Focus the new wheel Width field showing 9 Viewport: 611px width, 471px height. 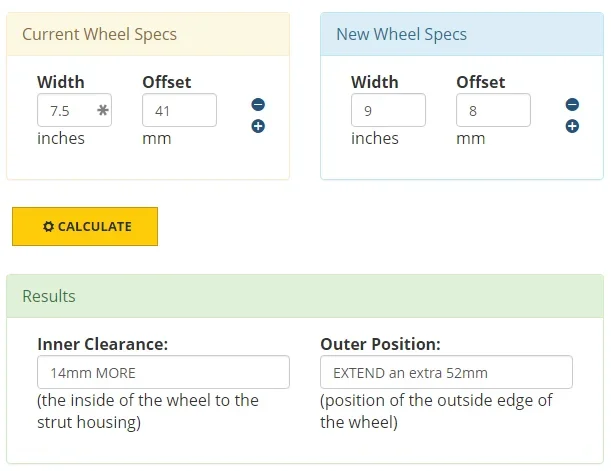point(388,110)
